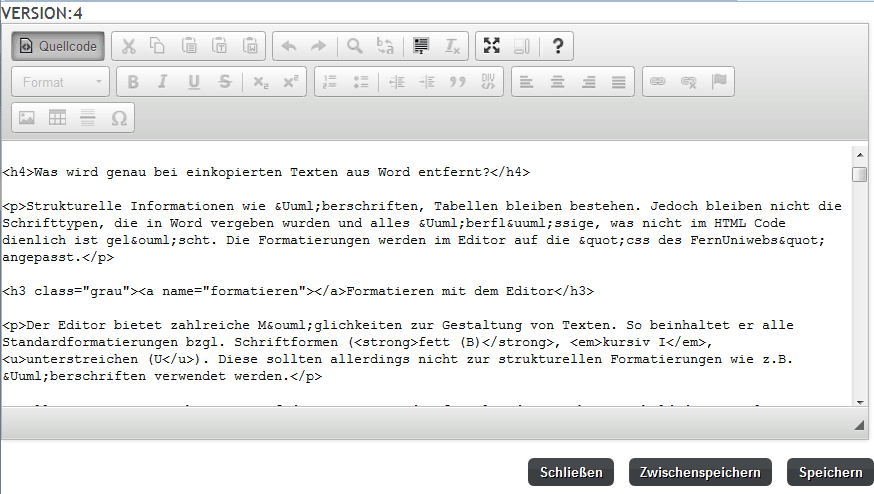Viewport: 874px width, 494px height.
Task: Toggle underline formatting
Action: pyautogui.click(x=193, y=82)
